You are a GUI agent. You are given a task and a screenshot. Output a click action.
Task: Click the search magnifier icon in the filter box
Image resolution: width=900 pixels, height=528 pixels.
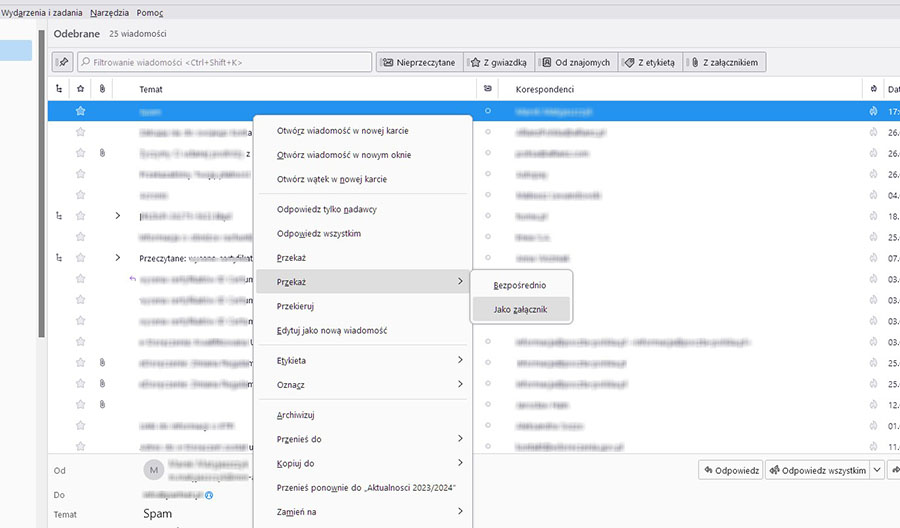[85, 62]
